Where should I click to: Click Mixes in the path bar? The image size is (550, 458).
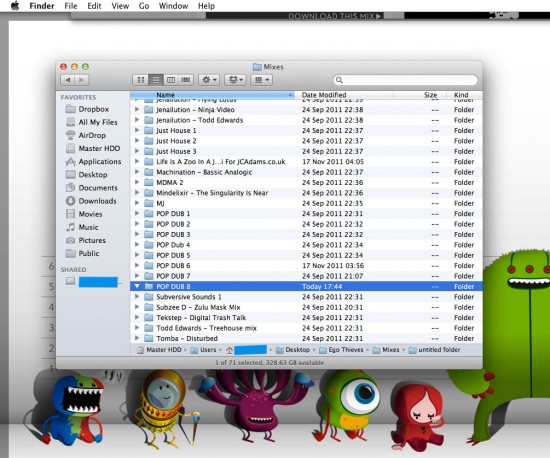(x=386, y=350)
